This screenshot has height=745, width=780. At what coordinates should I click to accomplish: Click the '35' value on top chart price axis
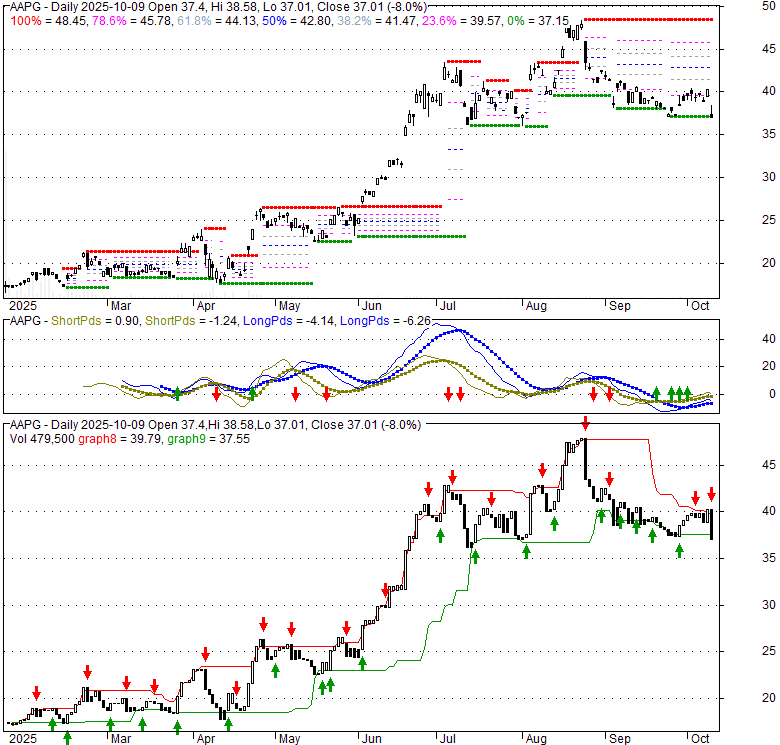(x=769, y=134)
